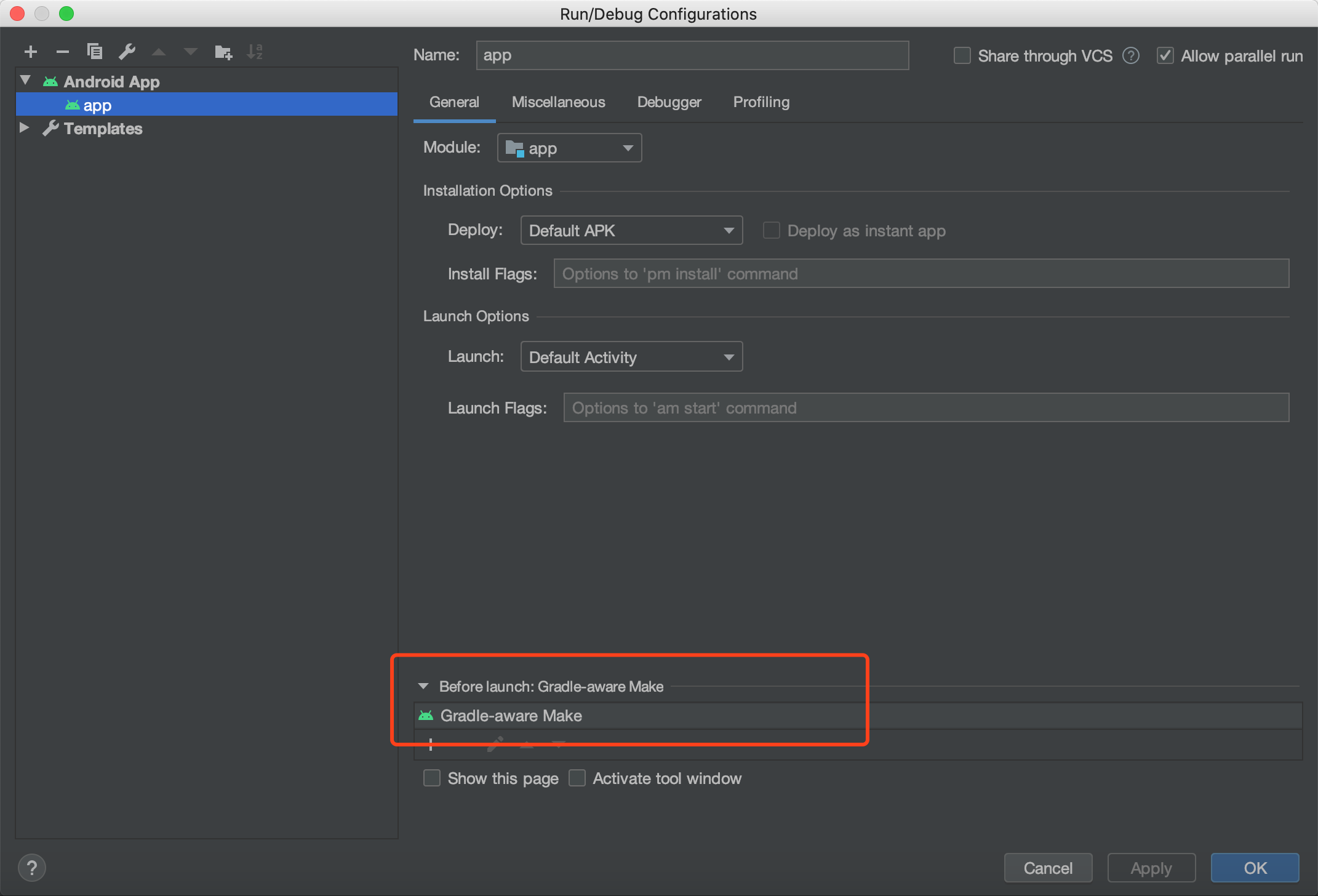Enable the Share through VCS checkbox
1318x896 pixels.
tap(962, 56)
